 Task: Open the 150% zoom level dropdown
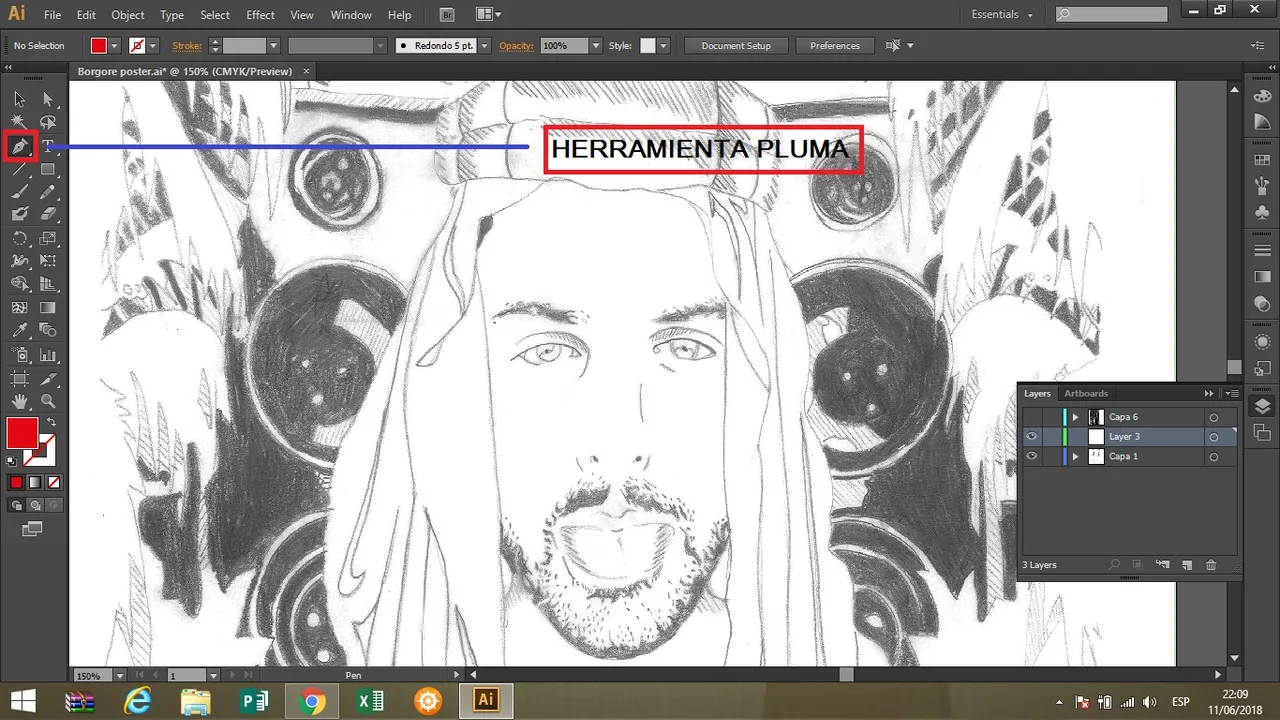(x=120, y=676)
